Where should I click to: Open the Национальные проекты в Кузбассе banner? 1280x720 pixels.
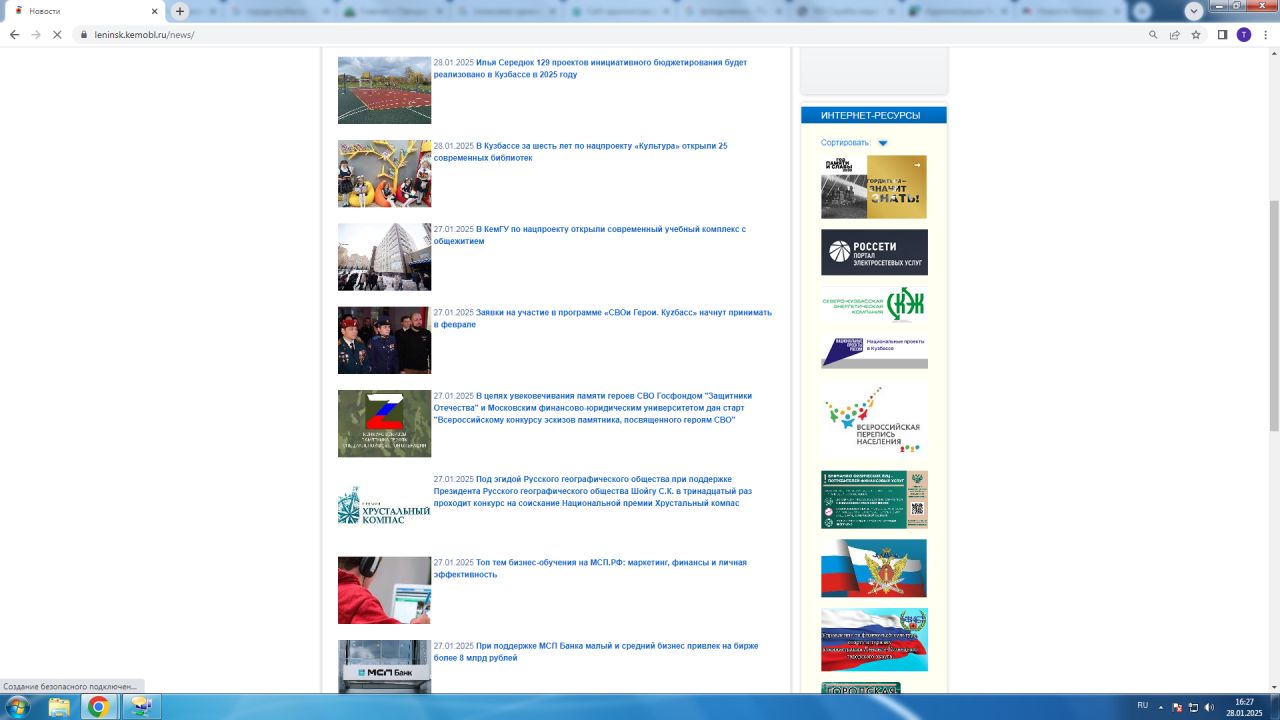point(874,352)
